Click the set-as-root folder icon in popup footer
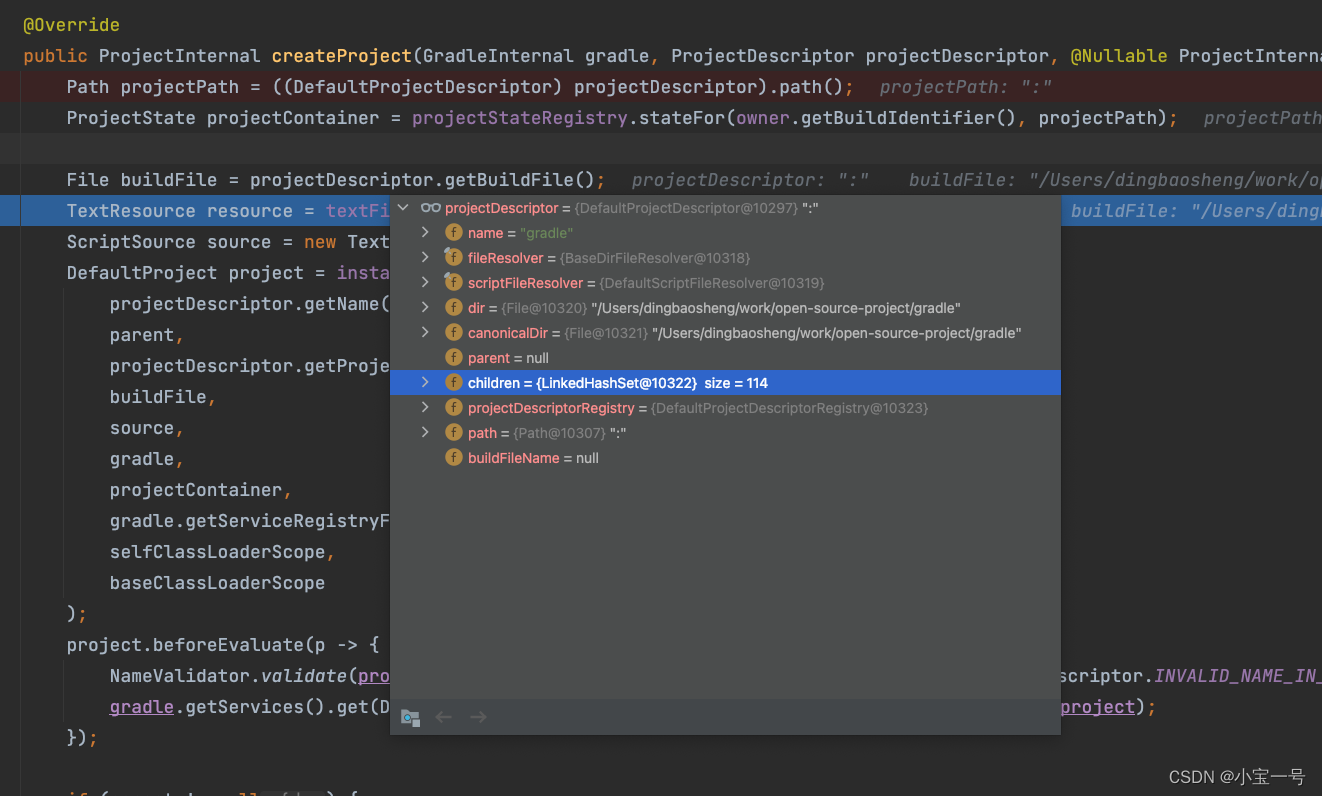 pyautogui.click(x=410, y=717)
